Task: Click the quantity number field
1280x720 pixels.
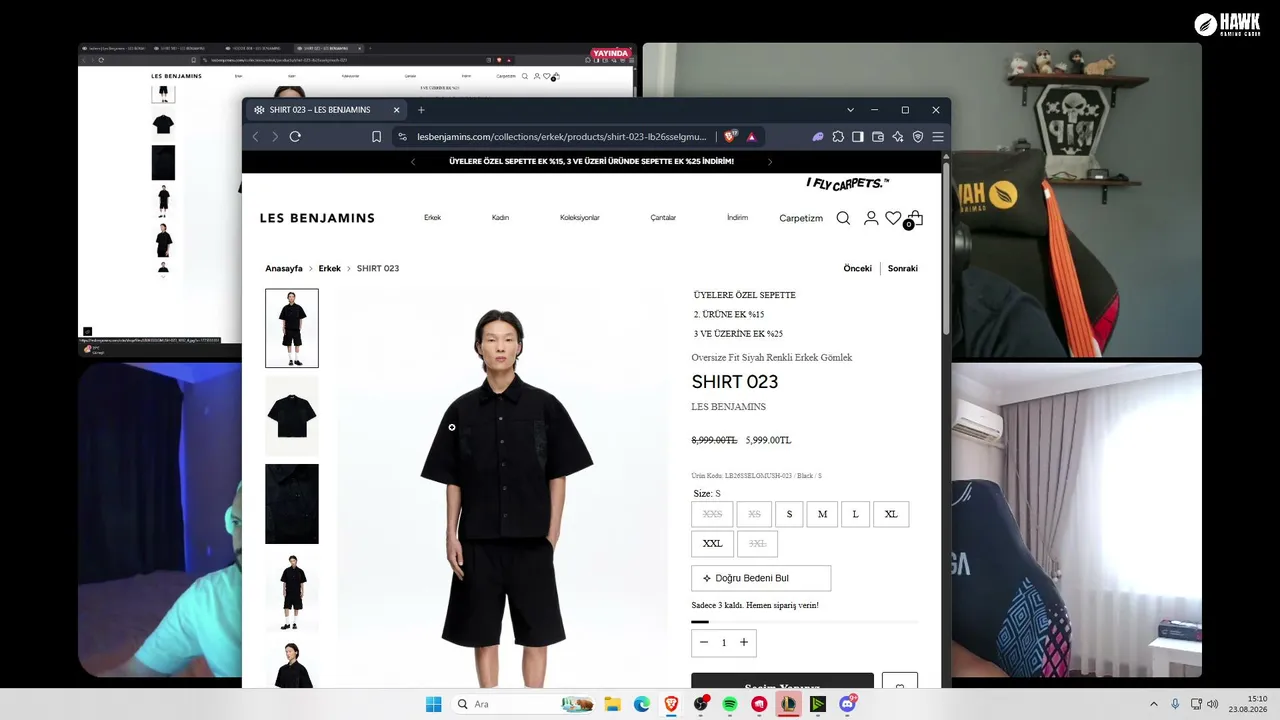Action: (724, 642)
